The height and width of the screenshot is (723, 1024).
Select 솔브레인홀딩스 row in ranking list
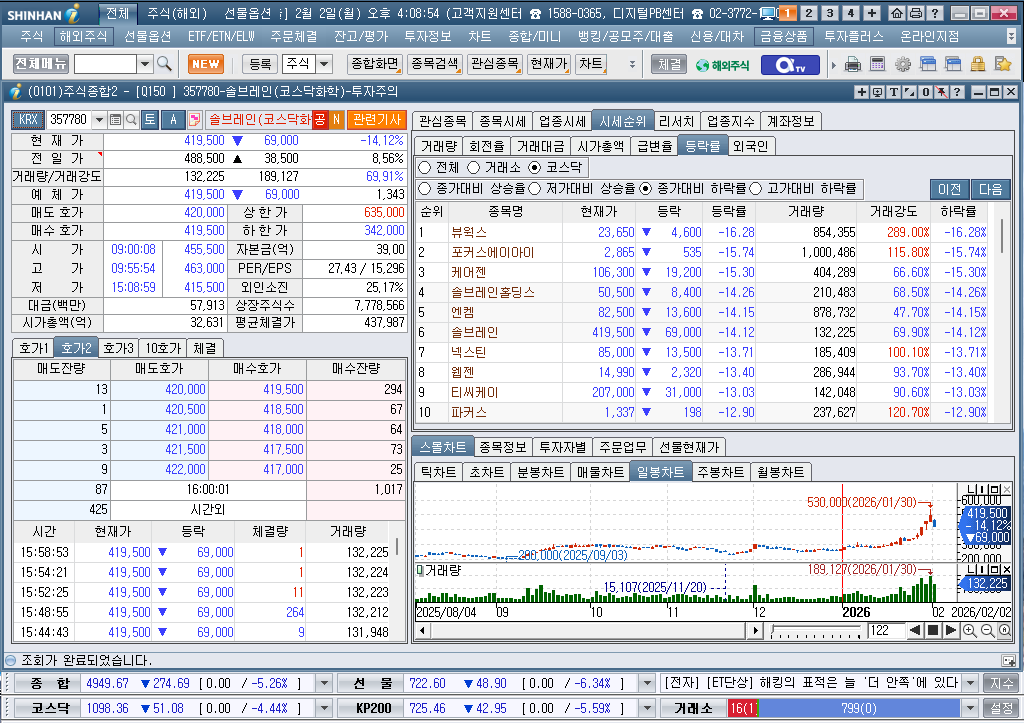pyautogui.click(x=702, y=292)
